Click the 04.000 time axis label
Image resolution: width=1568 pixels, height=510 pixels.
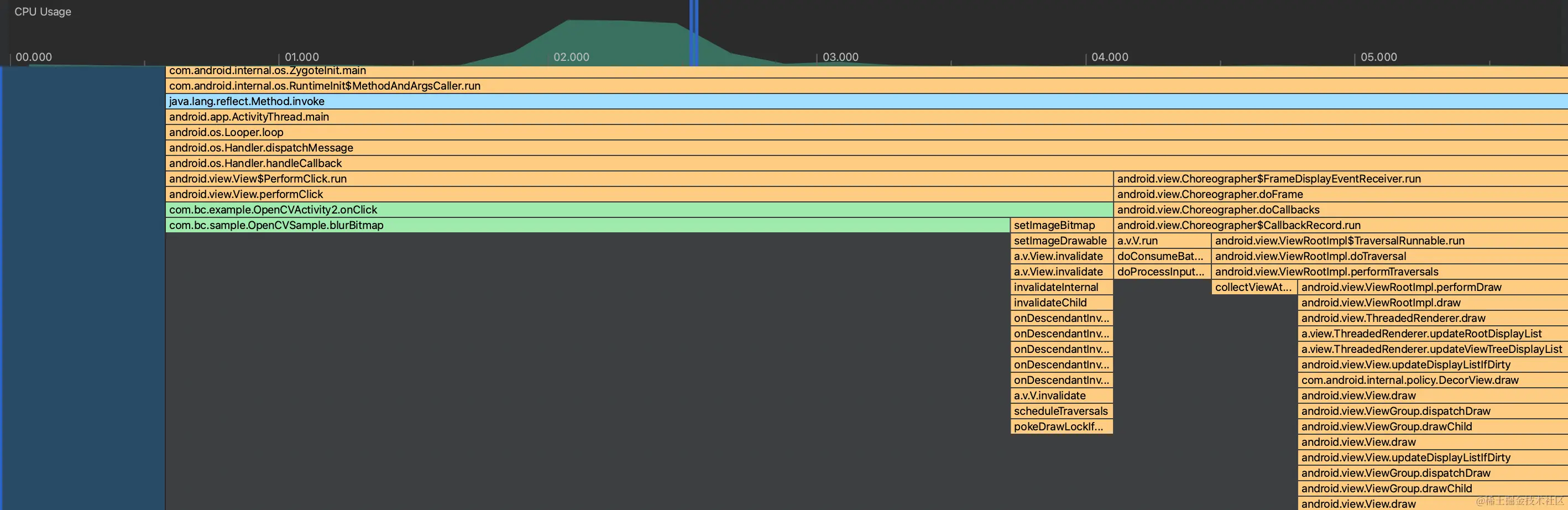(x=1110, y=56)
